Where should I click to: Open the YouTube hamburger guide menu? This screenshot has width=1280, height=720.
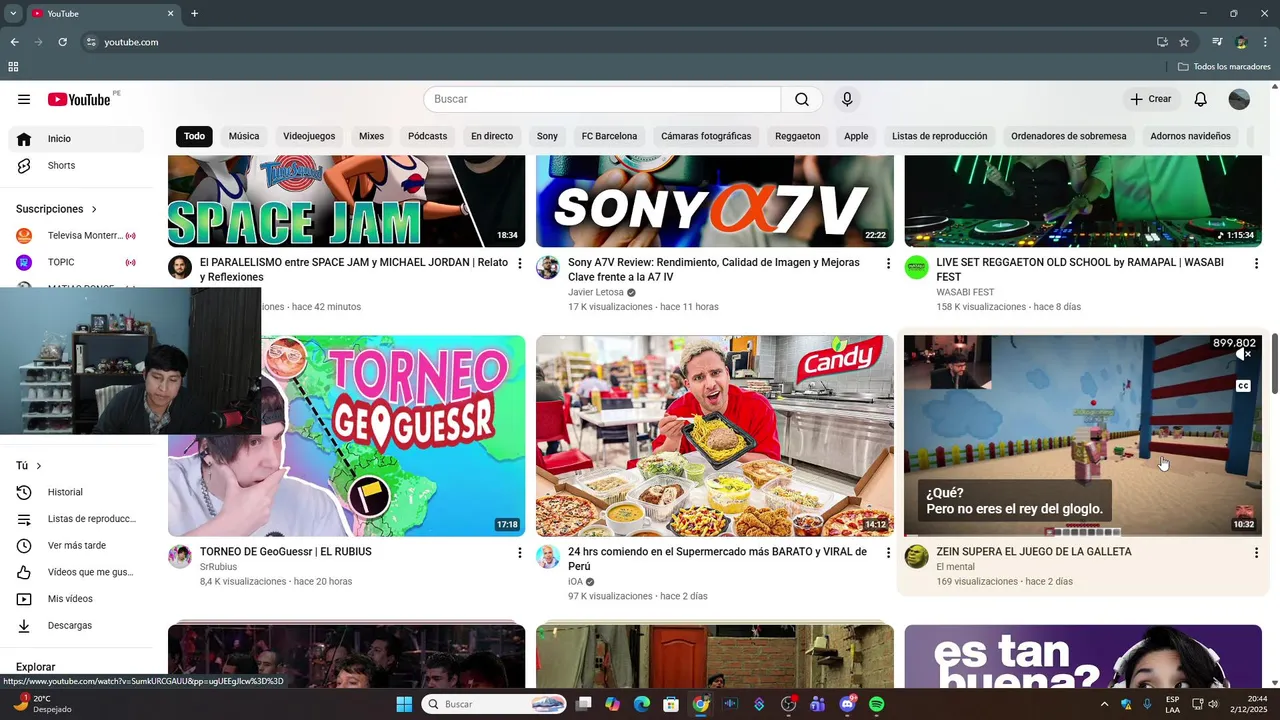[24, 99]
